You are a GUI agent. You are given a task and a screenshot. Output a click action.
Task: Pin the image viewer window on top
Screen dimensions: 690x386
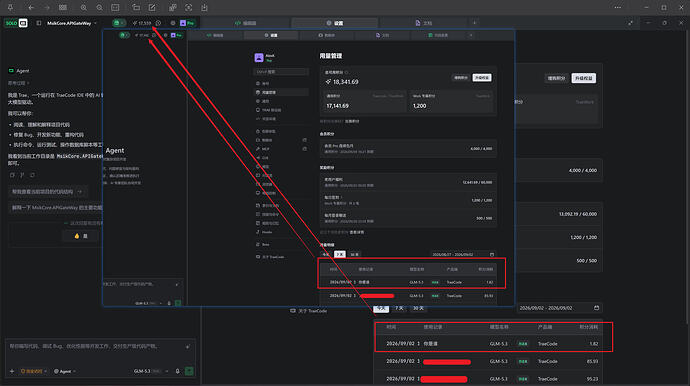click(x=11, y=7)
